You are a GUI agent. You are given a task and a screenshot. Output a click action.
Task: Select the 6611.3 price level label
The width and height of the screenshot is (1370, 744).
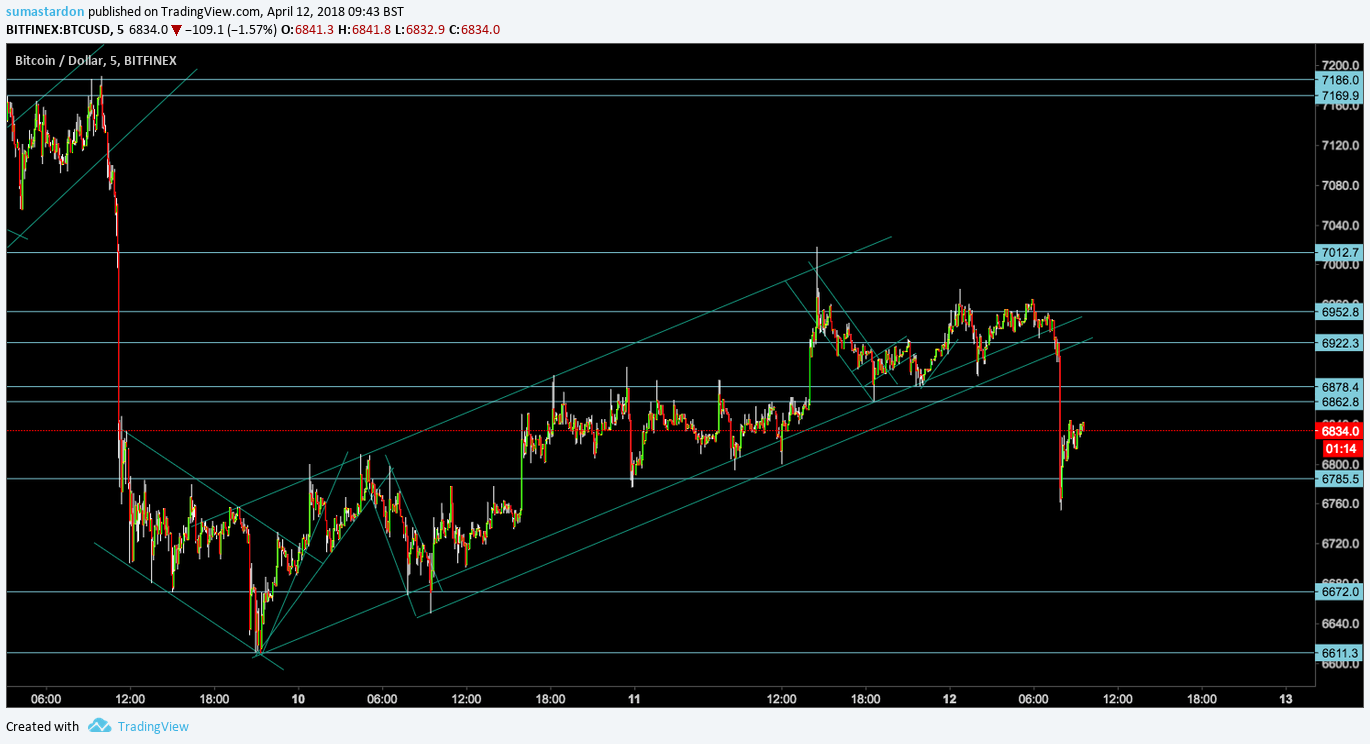pyautogui.click(x=1339, y=652)
